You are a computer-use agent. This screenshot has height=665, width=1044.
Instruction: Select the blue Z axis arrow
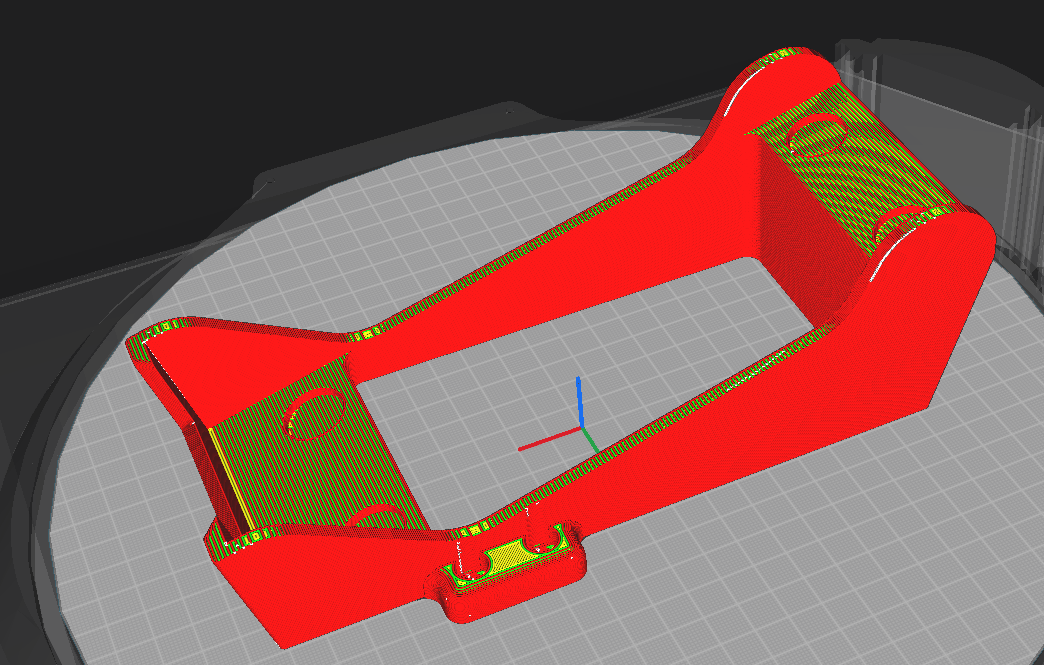pos(580,401)
